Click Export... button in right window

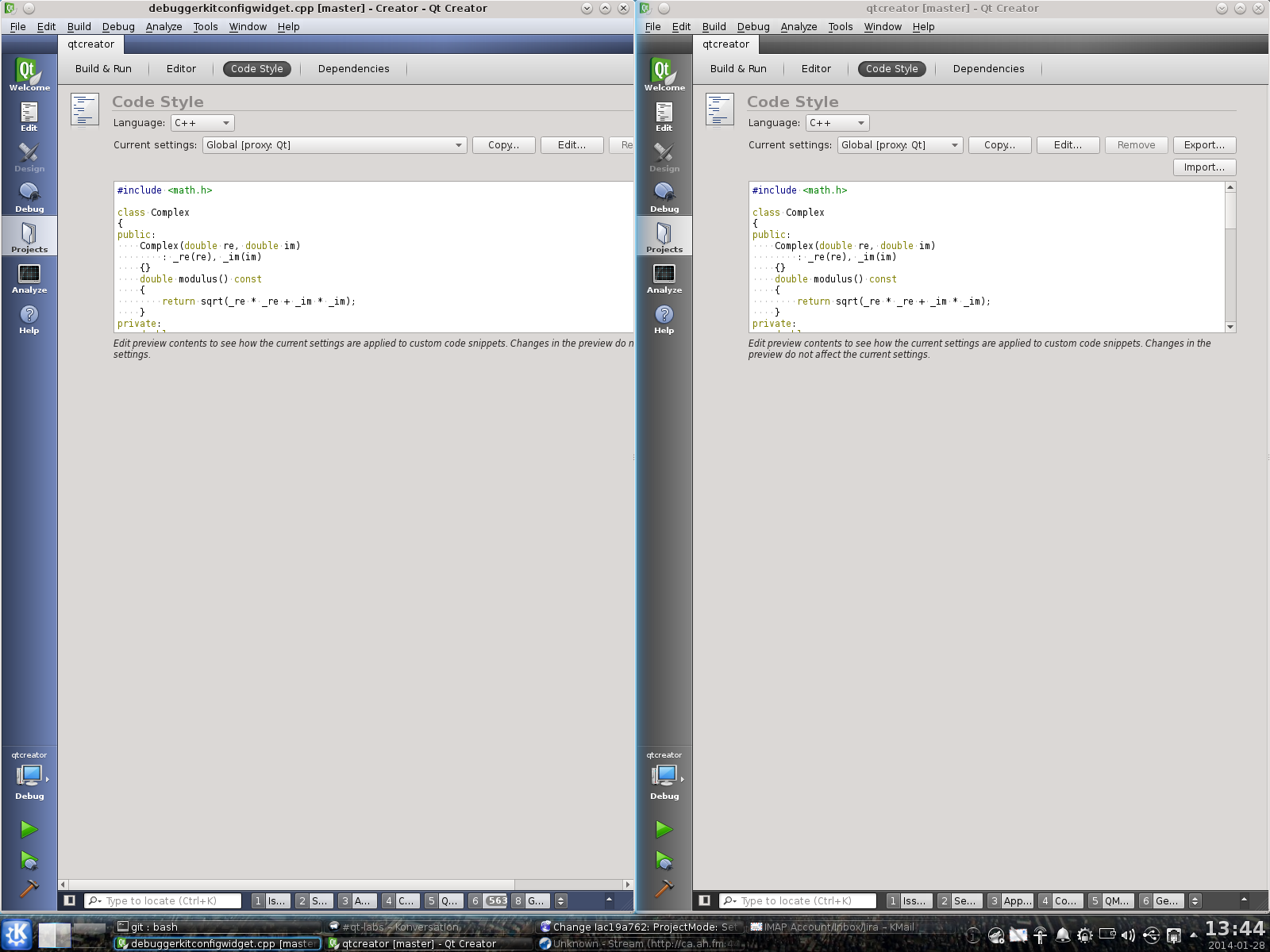coord(1205,145)
